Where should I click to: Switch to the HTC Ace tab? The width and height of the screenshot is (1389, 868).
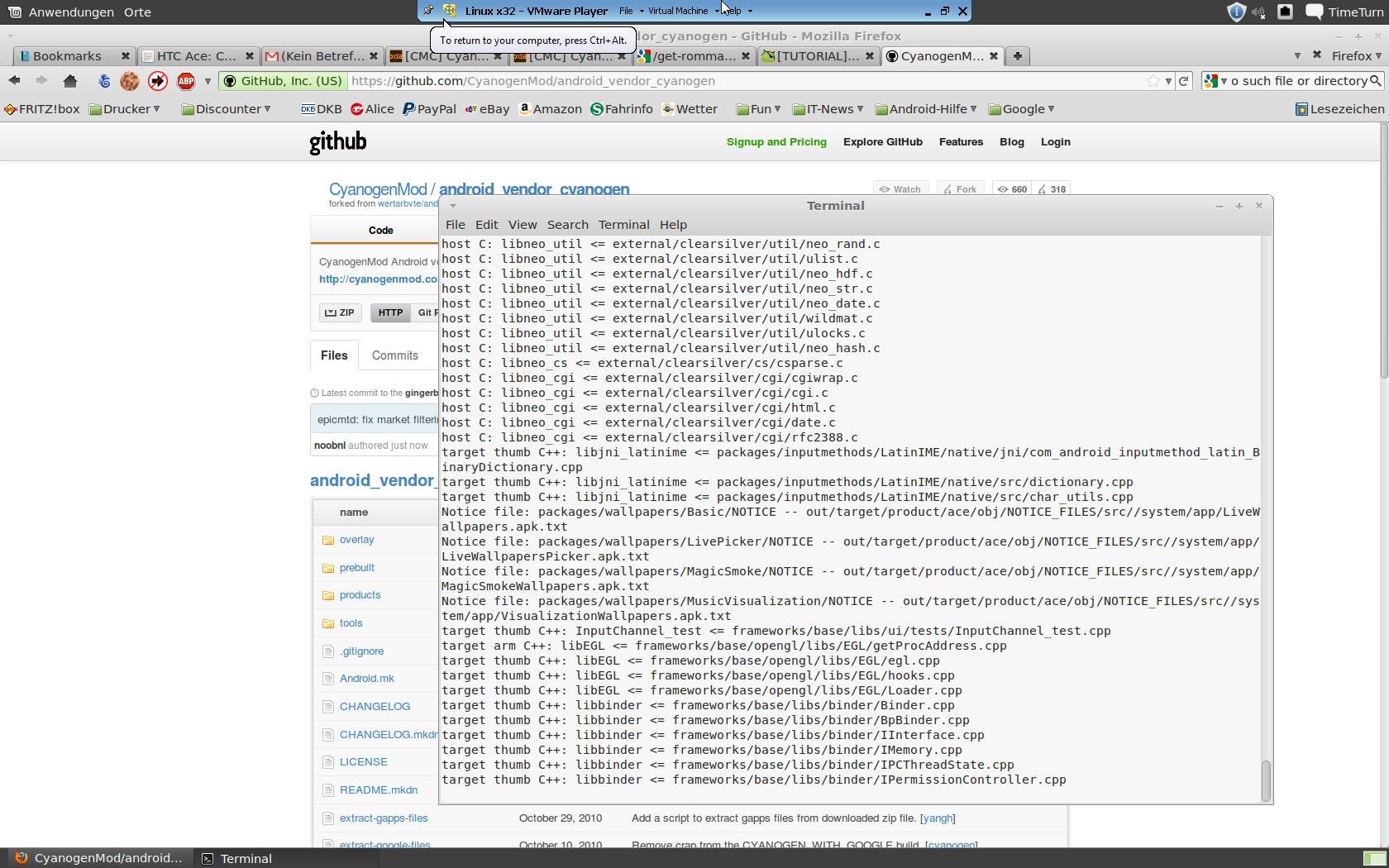tap(198, 55)
